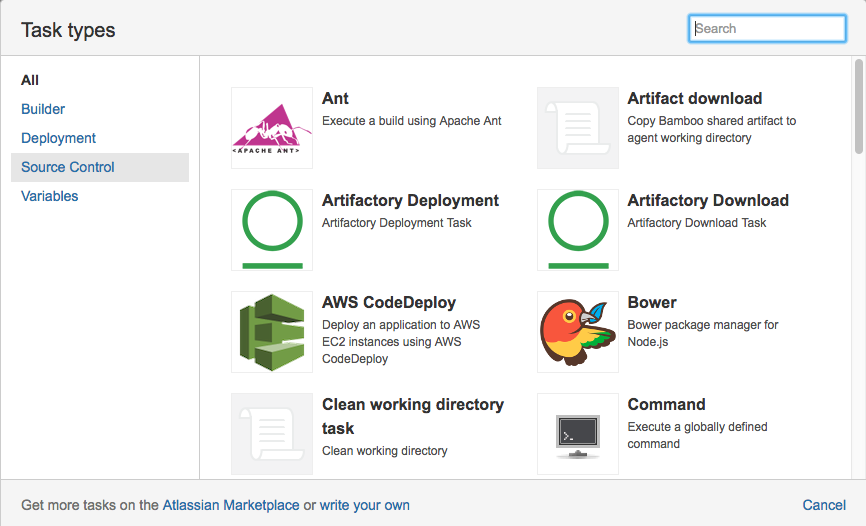The width and height of the screenshot is (866, 526).
Task: Select the All task category
Action: 30,80
